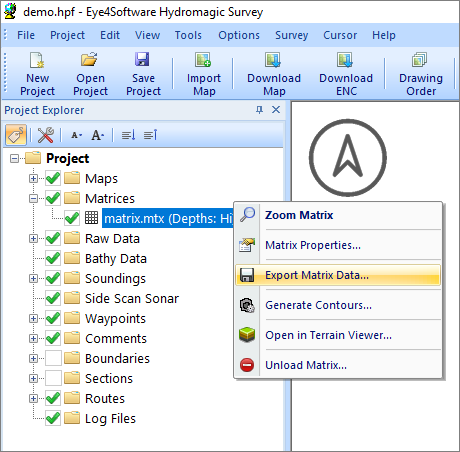Click the Import Map toolbar icon
Screen dimensions: 460x452
click(x=203, y=60)
